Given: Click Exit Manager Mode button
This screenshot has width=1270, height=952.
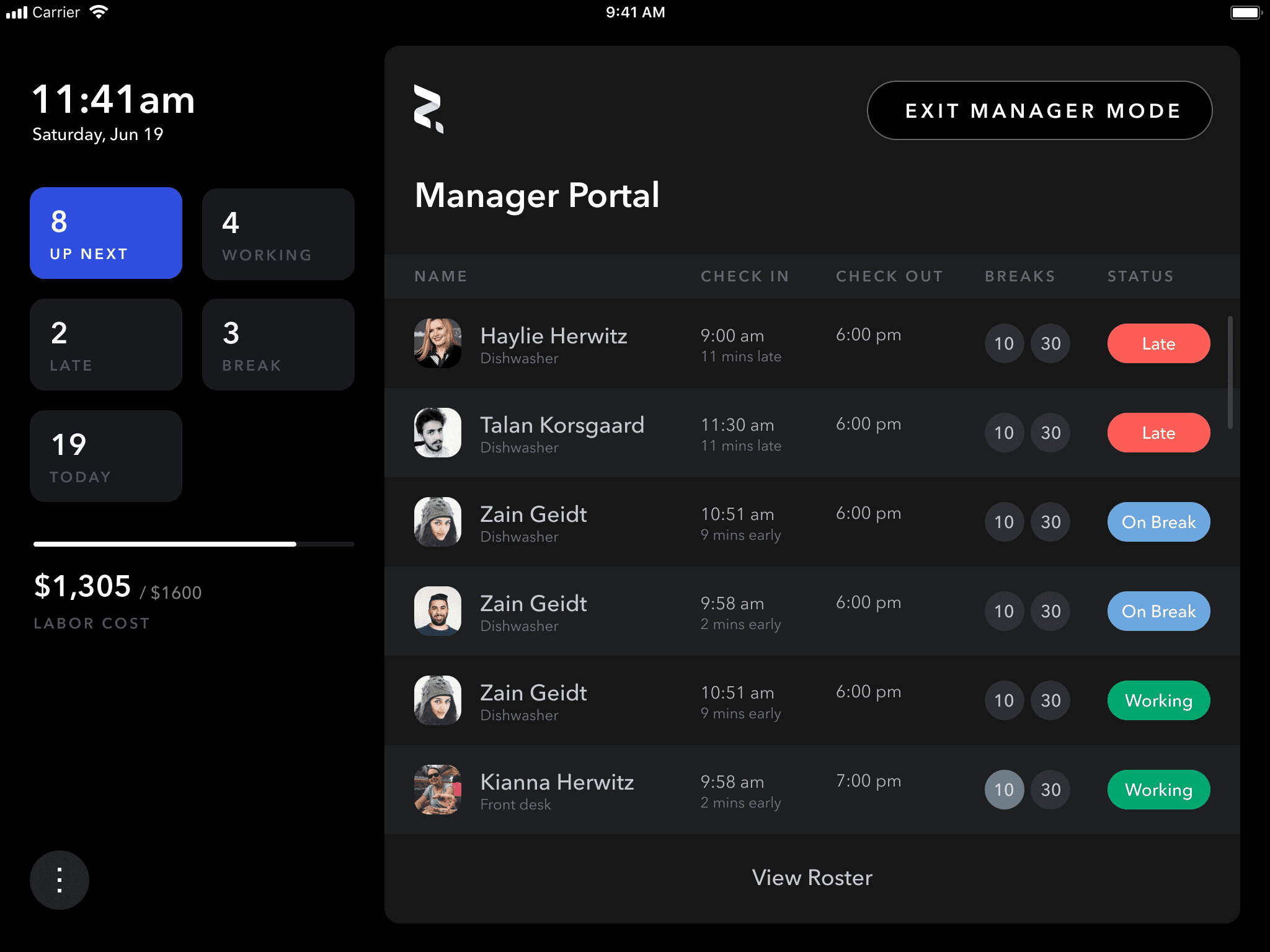Looking at the screenshot, I should pos(1040,110).
